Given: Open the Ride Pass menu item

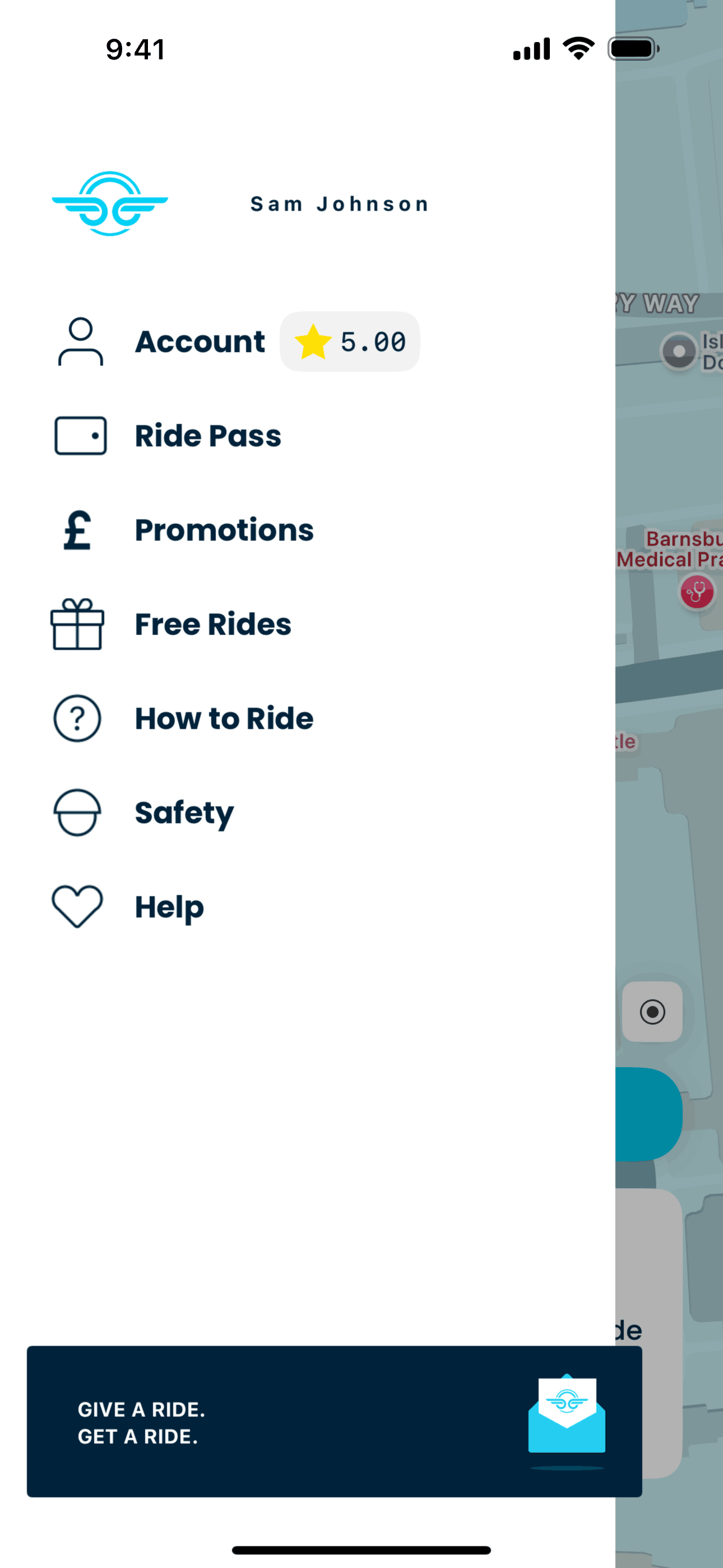Looking at the screenshot, I should coord(208,436).
